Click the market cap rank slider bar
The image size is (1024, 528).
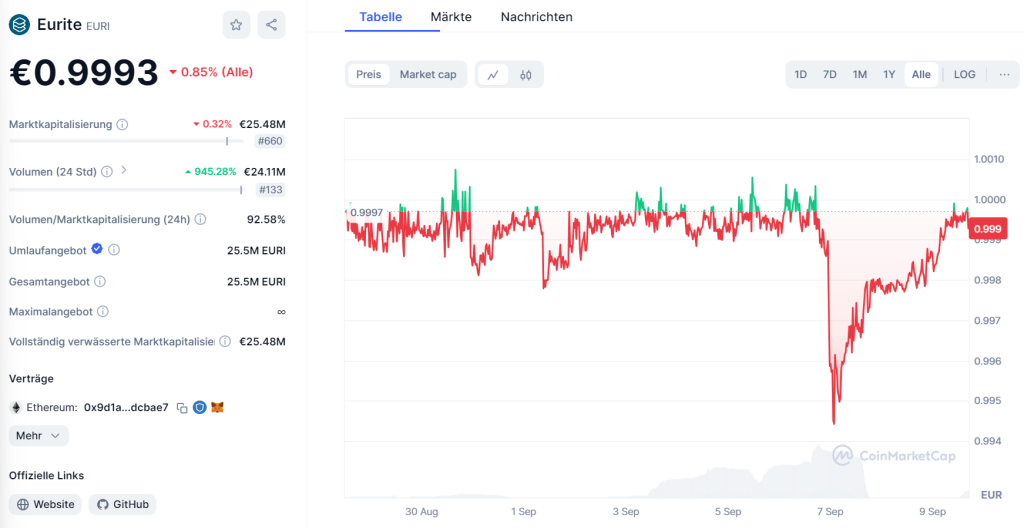click(126, 141)
